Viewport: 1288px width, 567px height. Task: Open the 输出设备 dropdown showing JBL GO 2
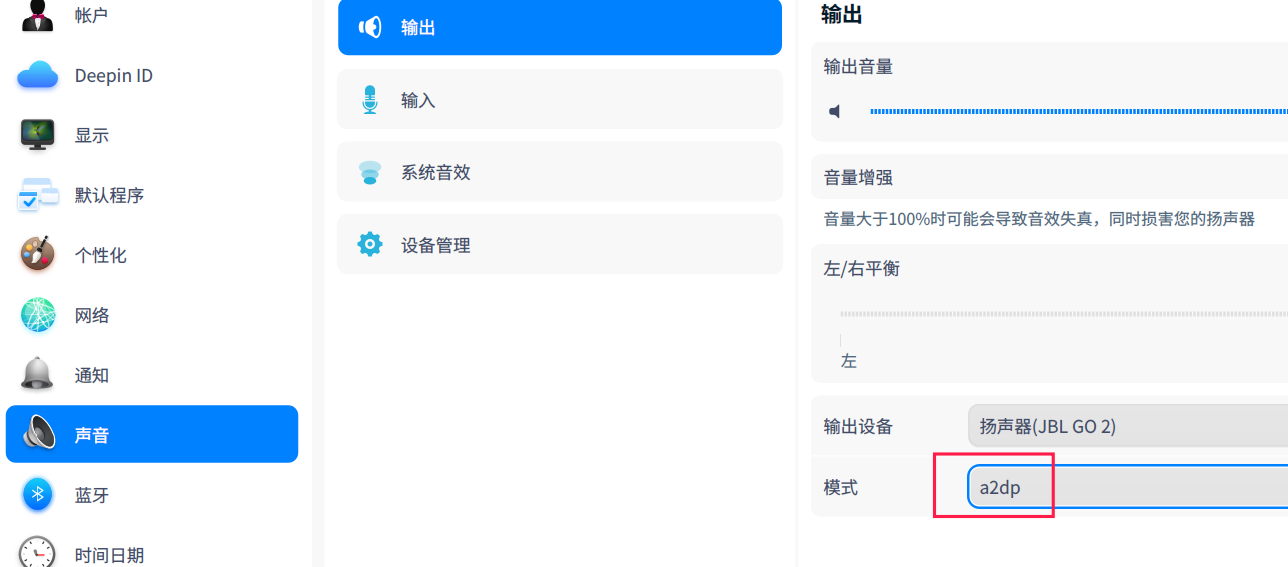[x=1128, y=426]
